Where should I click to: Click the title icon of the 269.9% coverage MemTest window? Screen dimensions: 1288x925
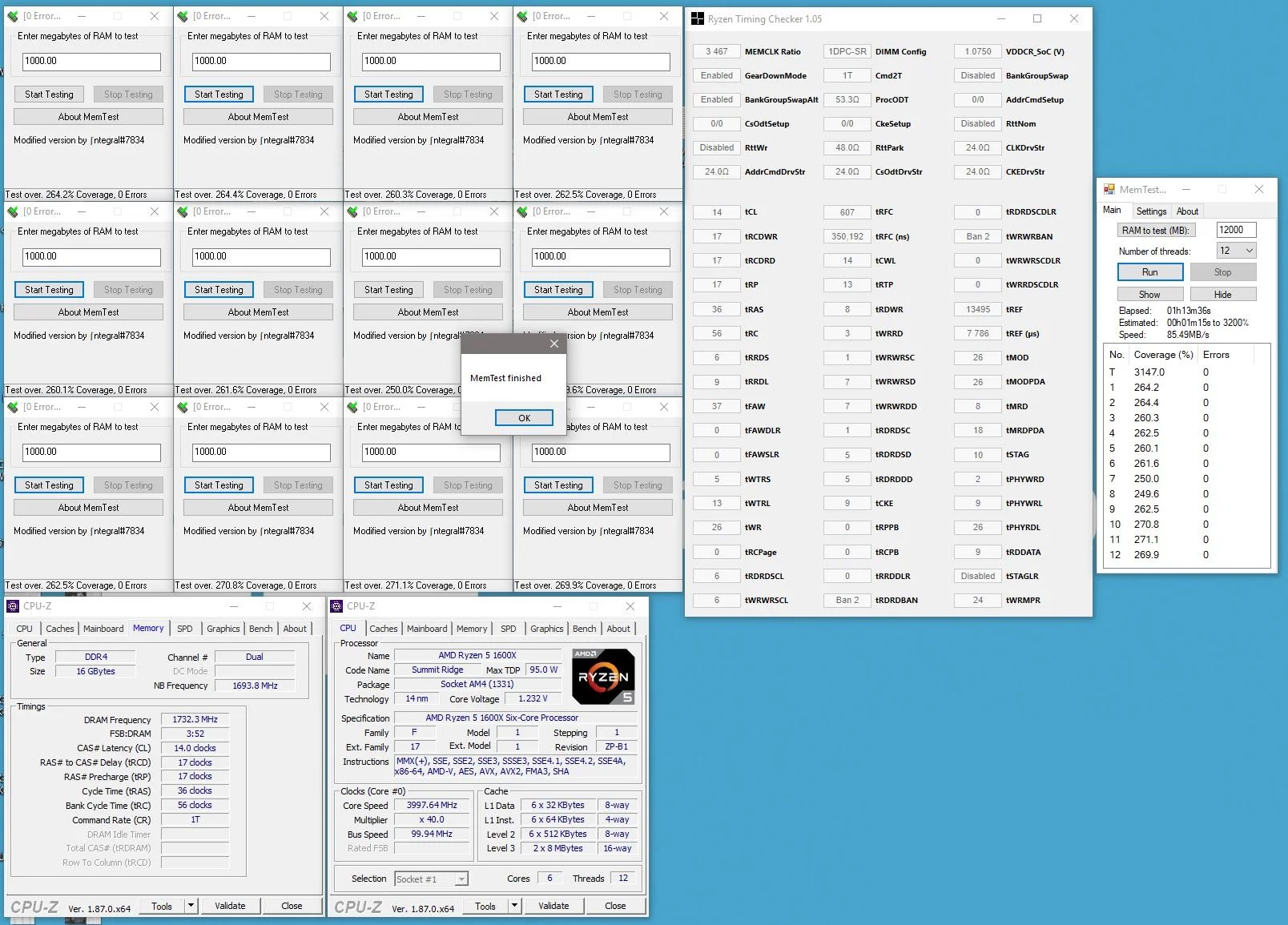(522, 407)
